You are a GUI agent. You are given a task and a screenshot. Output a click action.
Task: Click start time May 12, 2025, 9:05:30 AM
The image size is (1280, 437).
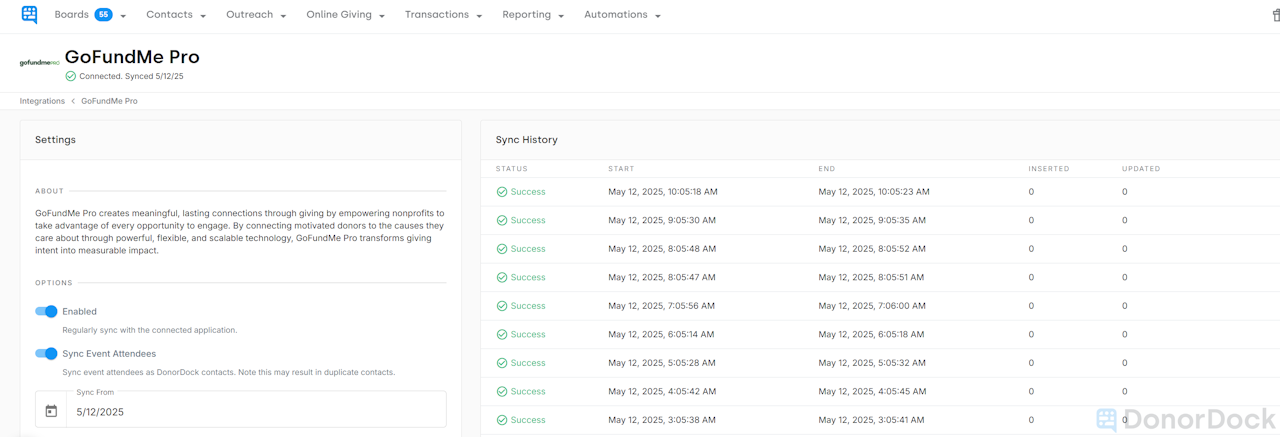click(661, 220)
